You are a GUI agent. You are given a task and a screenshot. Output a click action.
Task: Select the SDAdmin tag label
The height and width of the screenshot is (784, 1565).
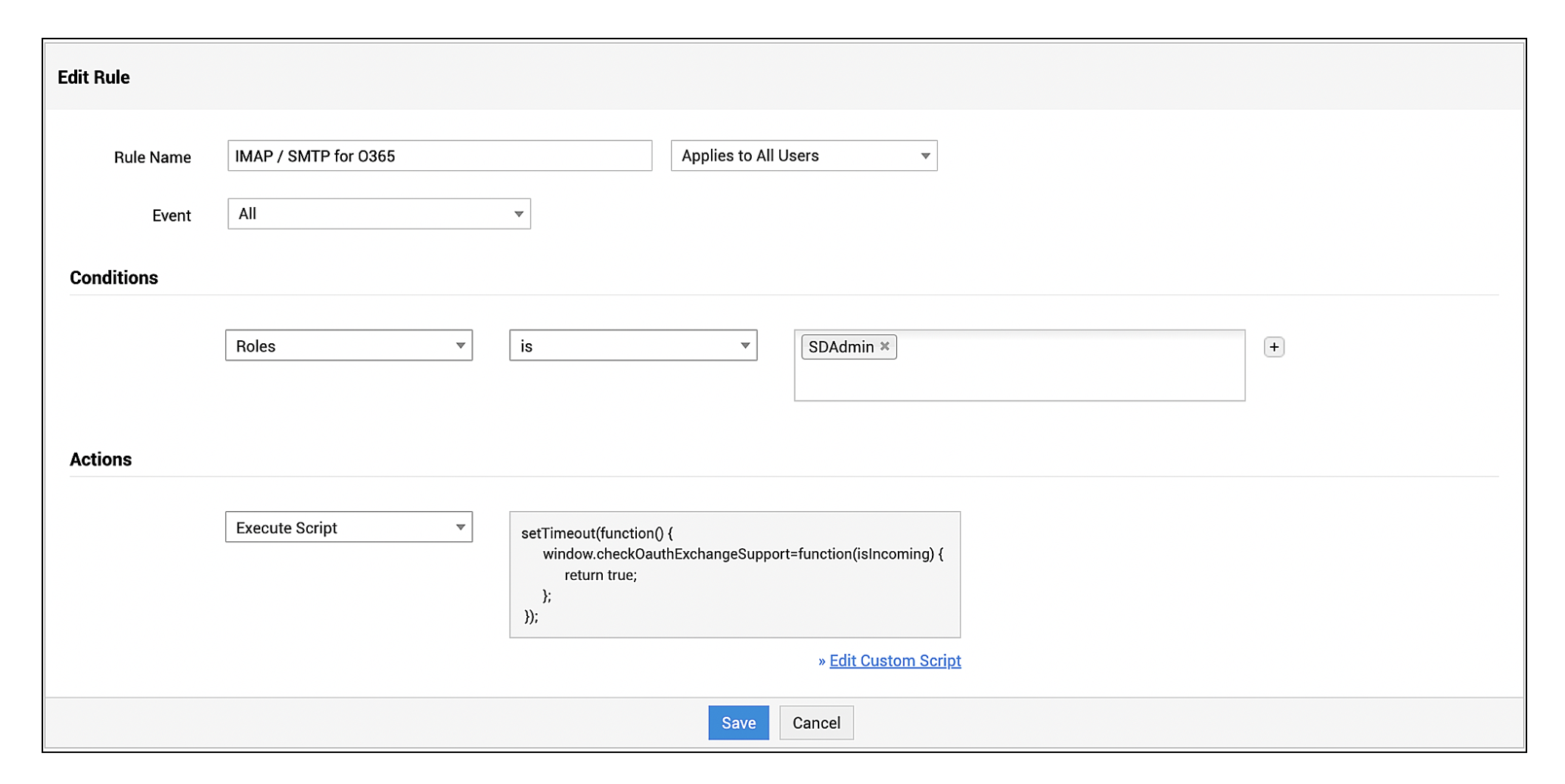point(840,347)
